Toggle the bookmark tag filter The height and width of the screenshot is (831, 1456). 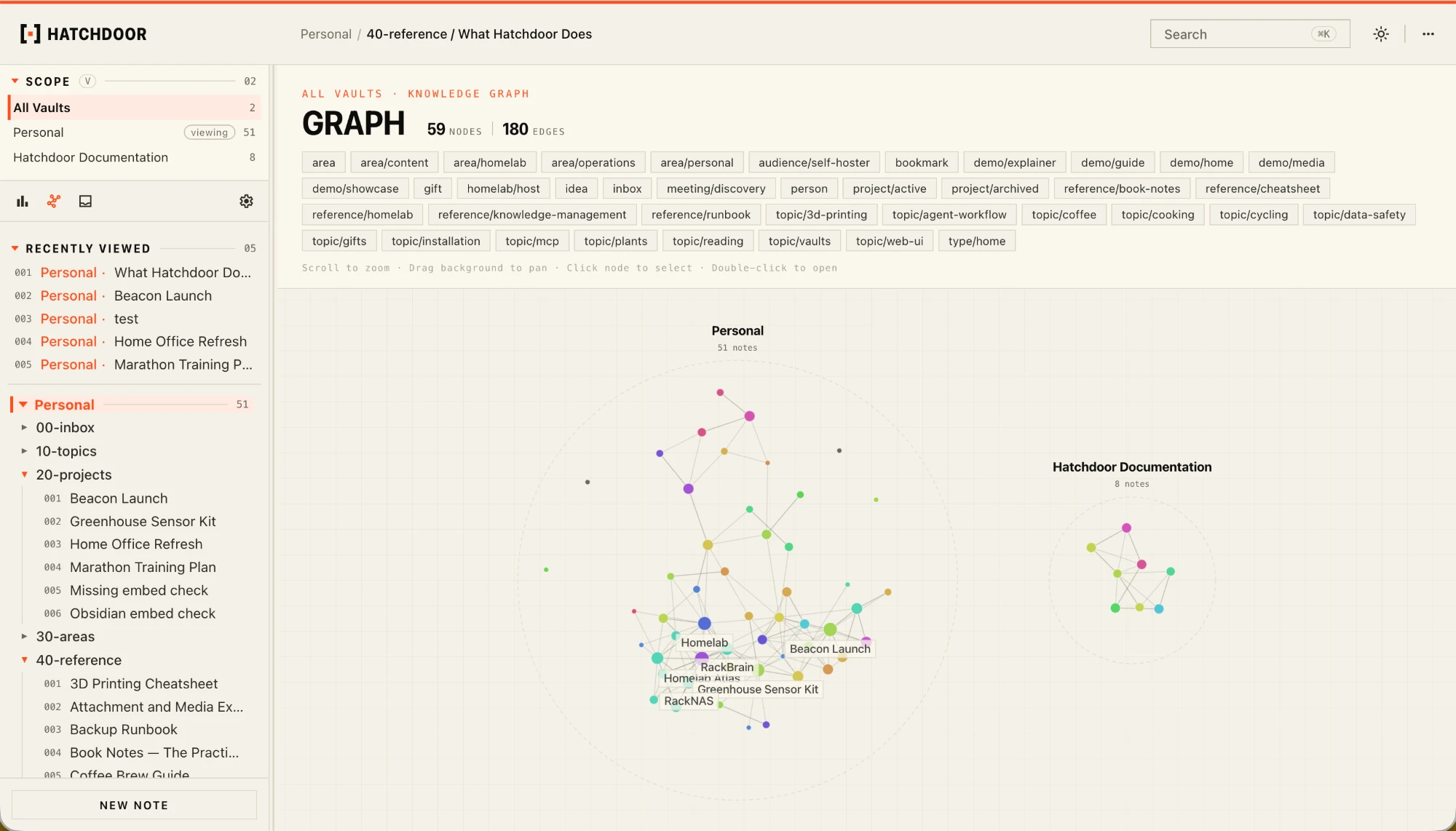921,163
